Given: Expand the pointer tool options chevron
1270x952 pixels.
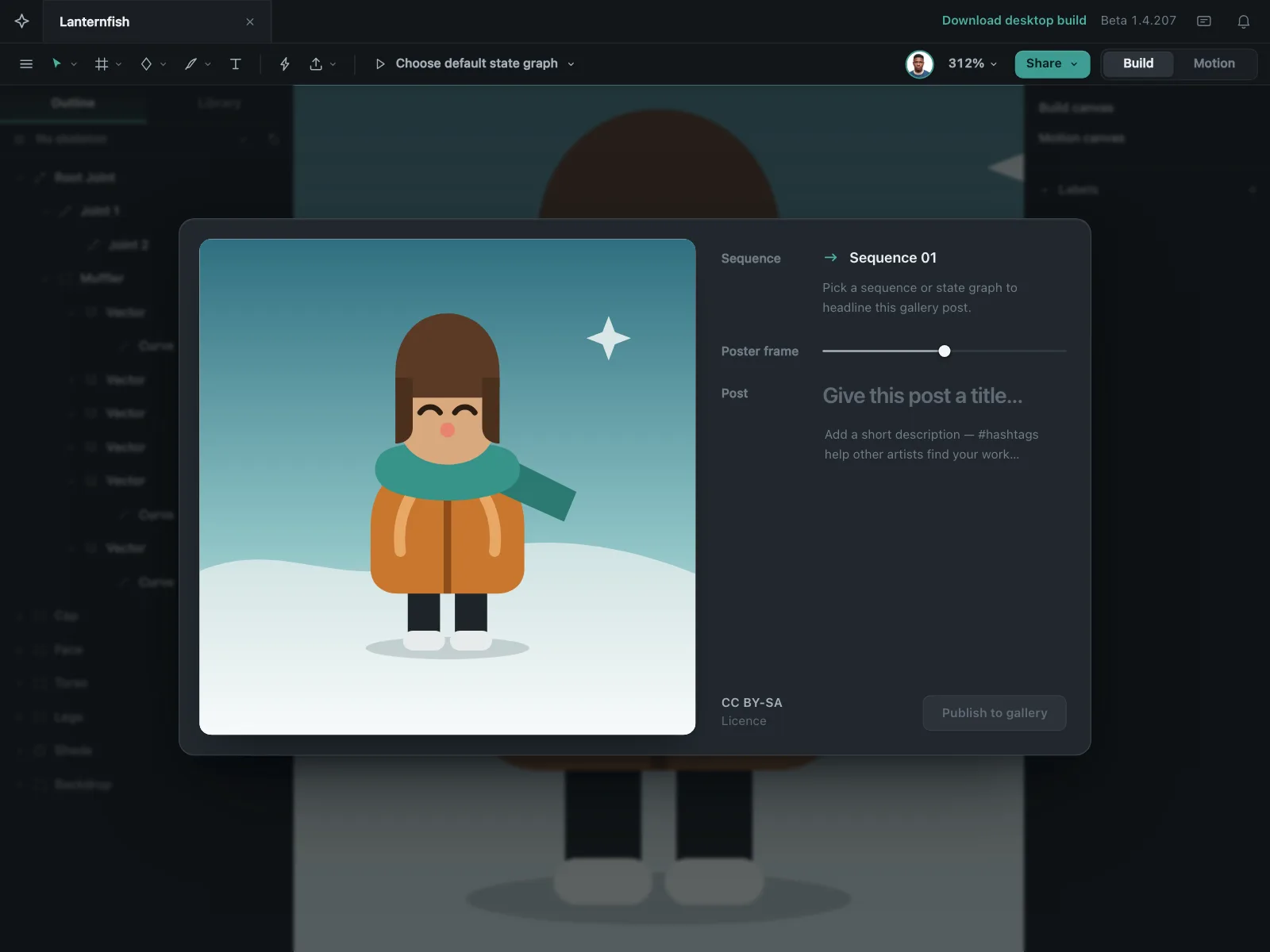Looking at the screenshot, I should pyautogui.click(x=74, y=64).
